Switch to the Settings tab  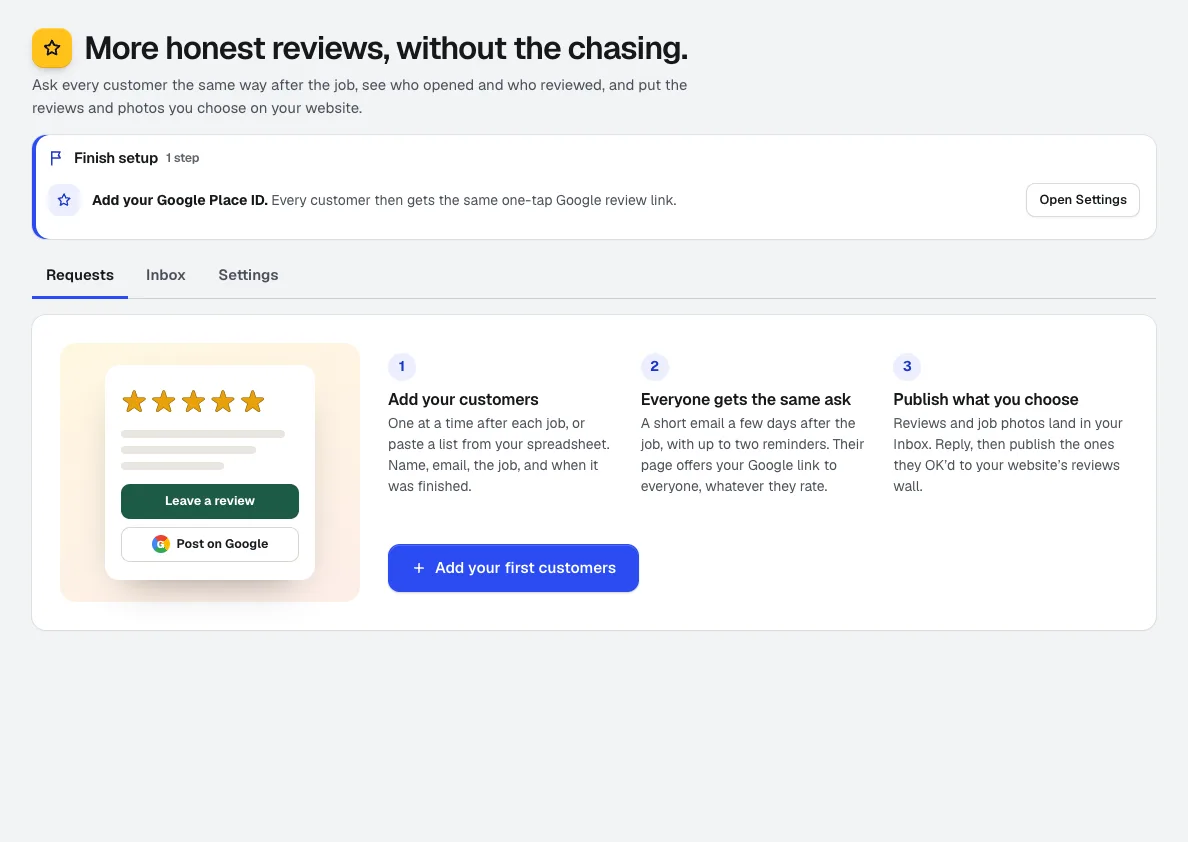249,275
